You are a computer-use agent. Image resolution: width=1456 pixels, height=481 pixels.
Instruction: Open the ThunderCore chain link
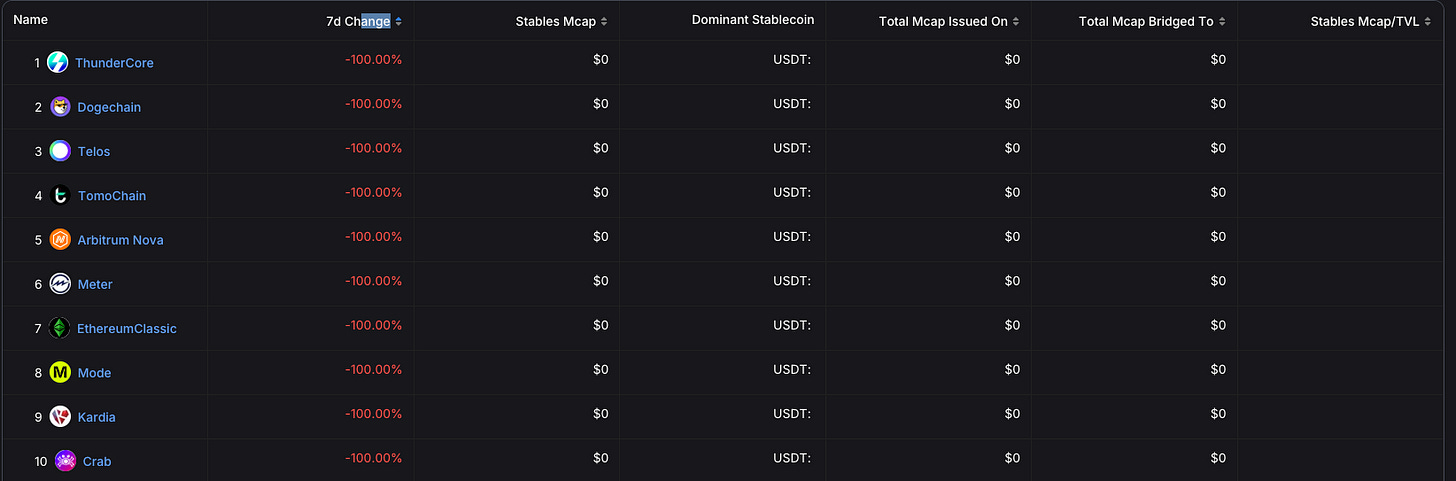(114, 63)
